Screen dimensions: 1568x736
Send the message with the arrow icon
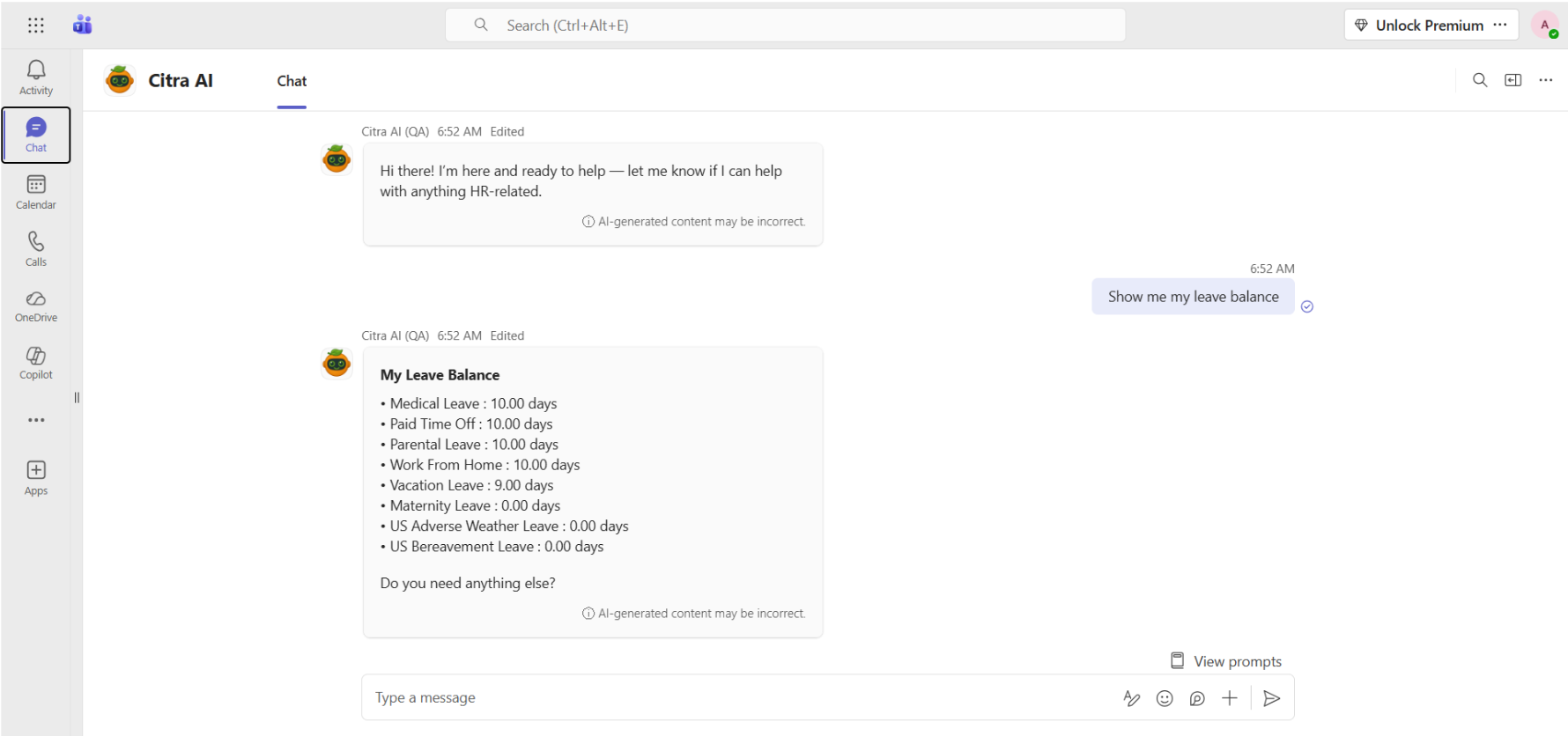click(1271, 698)
